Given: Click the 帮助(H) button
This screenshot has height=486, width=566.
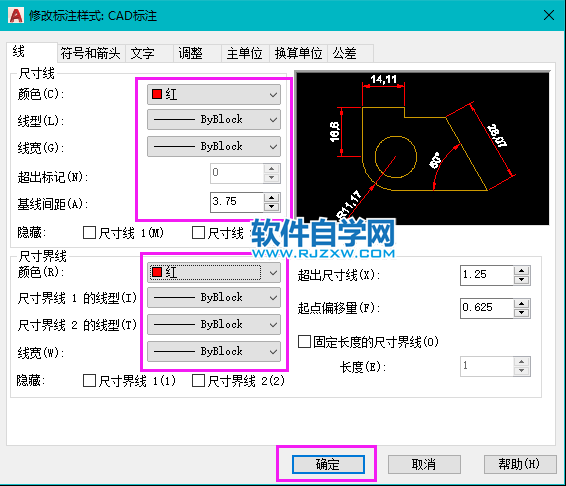Looking at the screenshot, I should click(x=520, y=464).
